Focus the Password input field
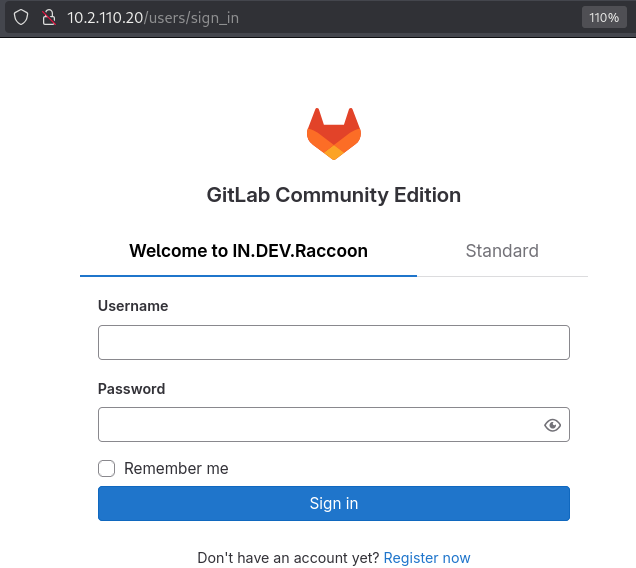This screenshot has height=568, width=636. point(320,425)
